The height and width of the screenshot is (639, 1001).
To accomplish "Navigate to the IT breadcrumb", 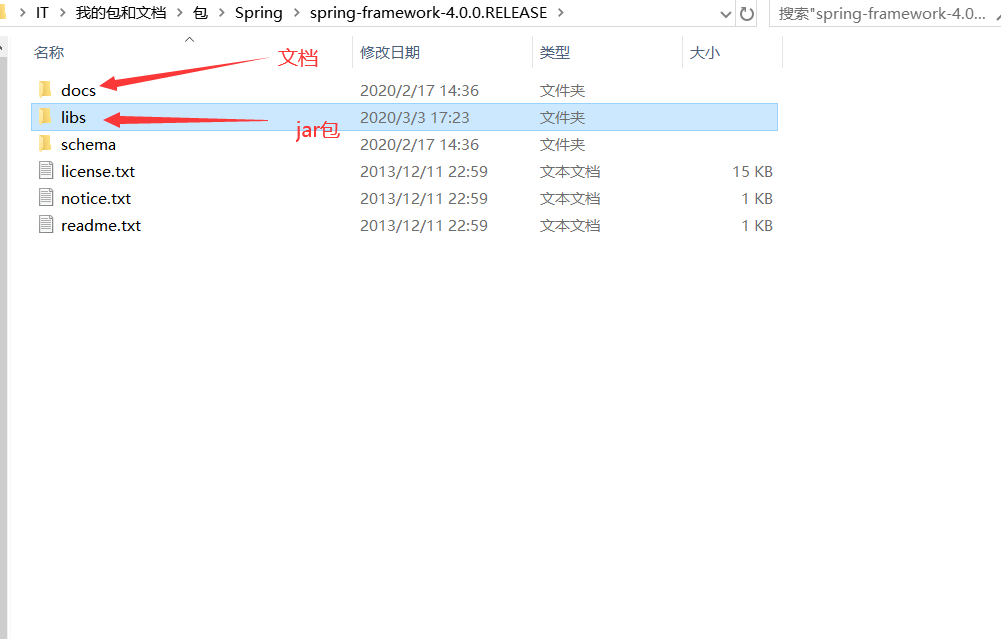I will [42, 13].
